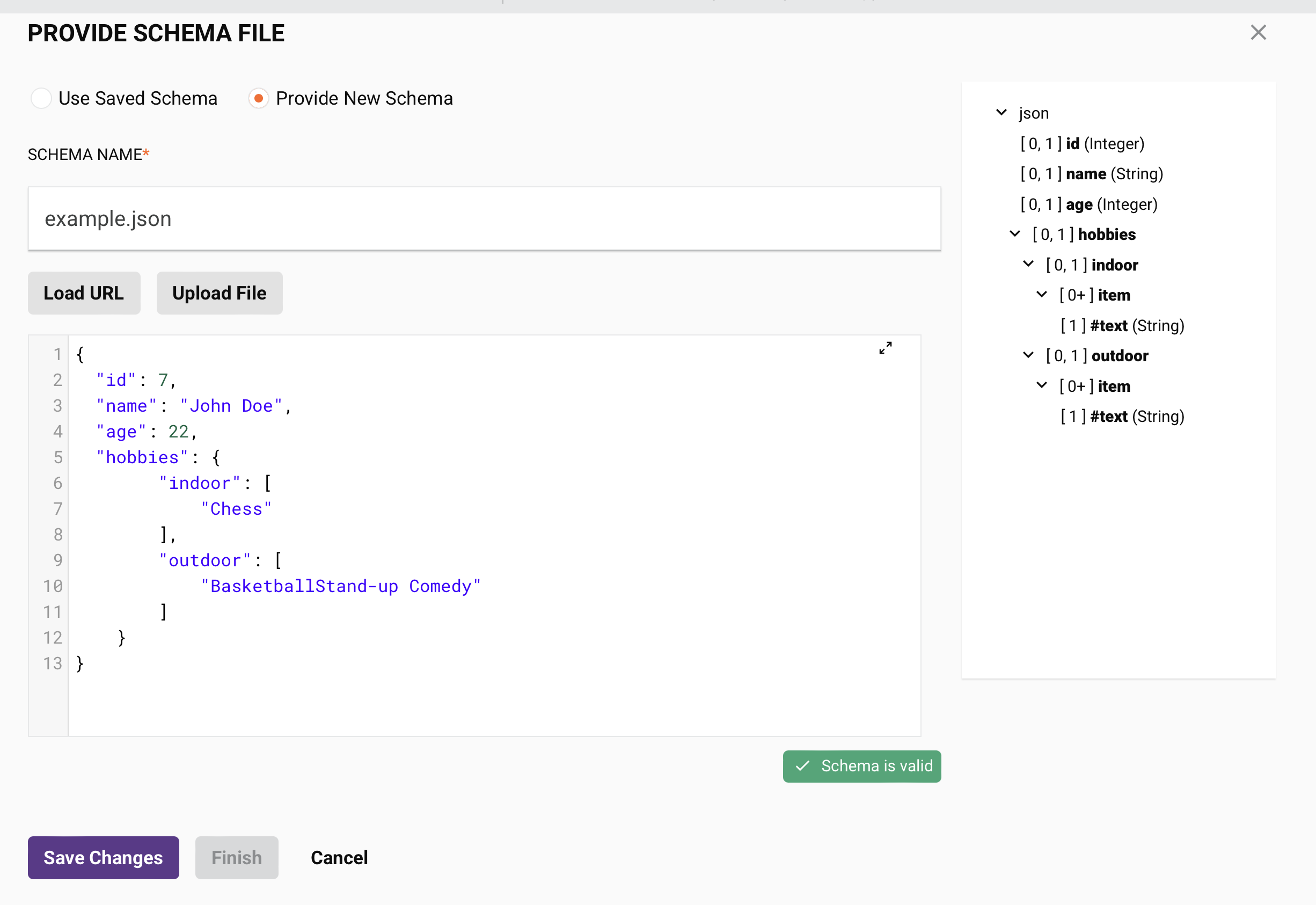The width and height of the screenshot is (1316, 905).
Task: Expand the code editor to fullscreen
Action: pyautogui.click(x=886, y=348)
